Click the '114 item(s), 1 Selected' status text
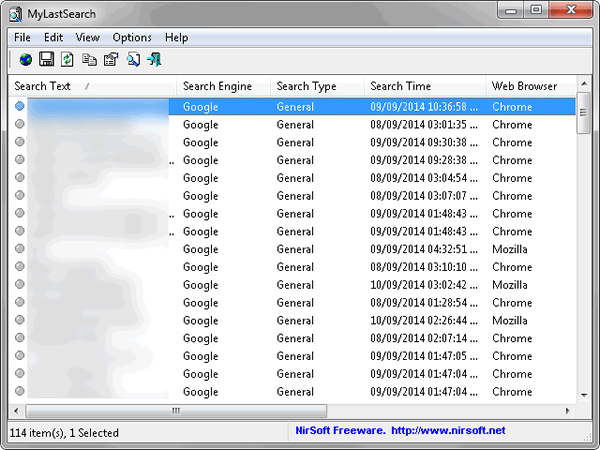This screenshot has height=450, width=600. 64,433
